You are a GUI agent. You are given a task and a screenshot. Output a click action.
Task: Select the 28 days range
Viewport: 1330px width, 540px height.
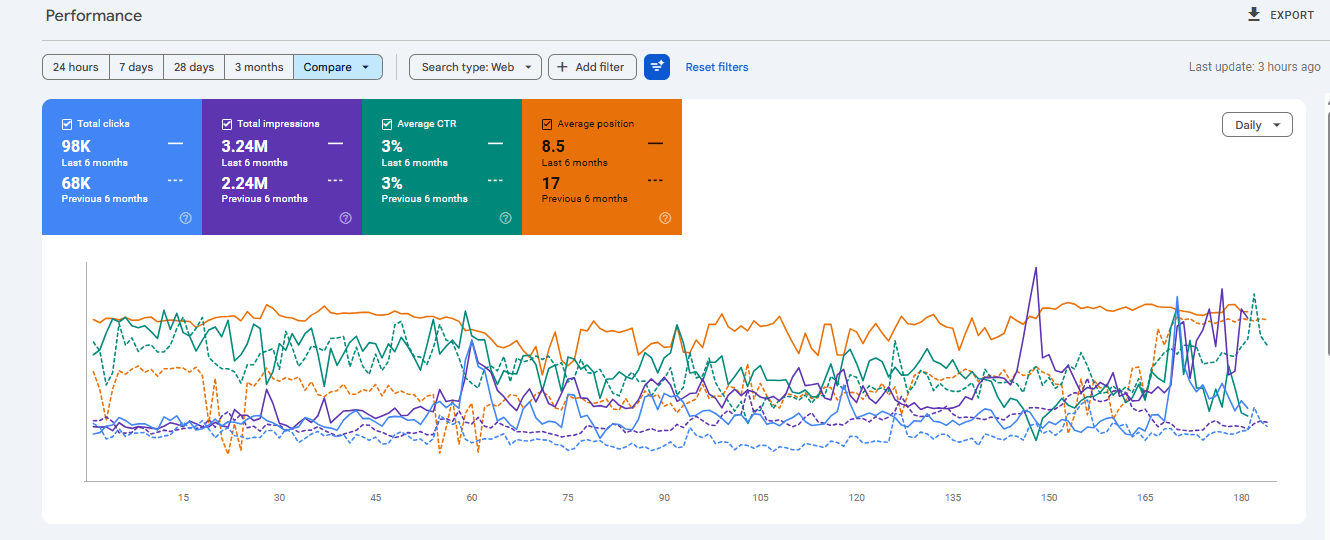194,67
